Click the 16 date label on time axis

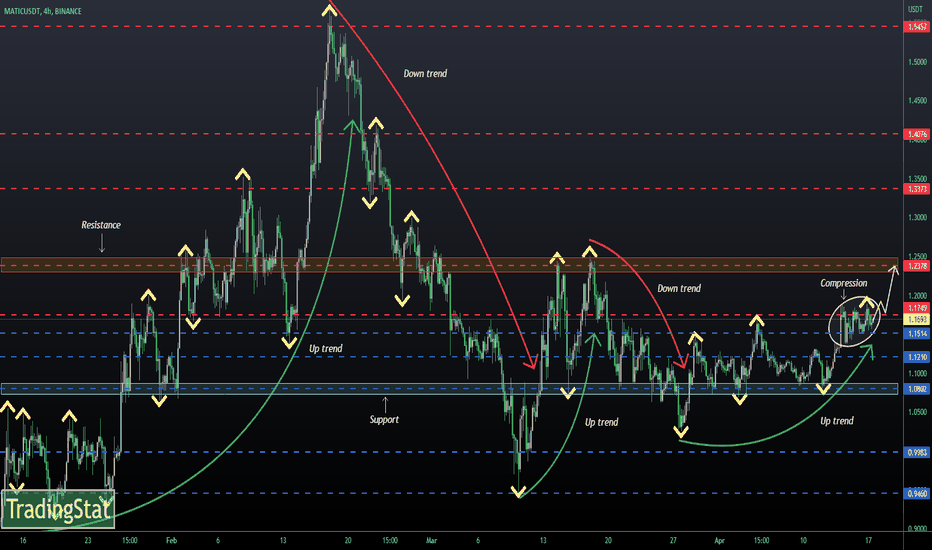[23, 540]
